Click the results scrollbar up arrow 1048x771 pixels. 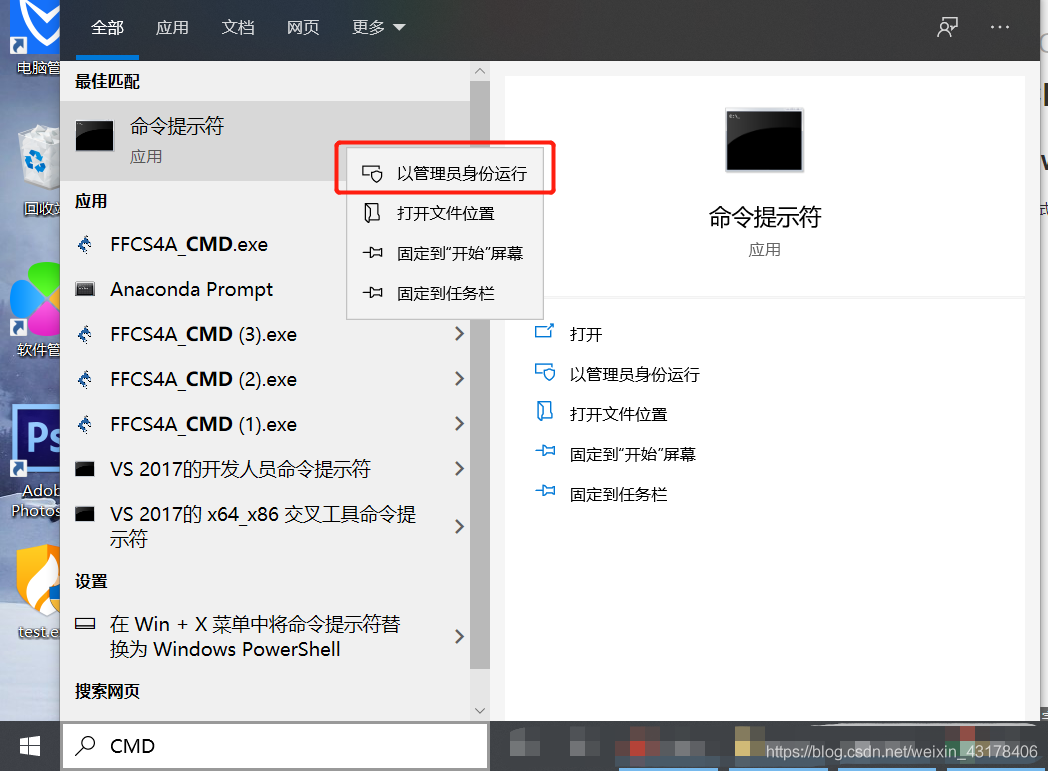click(479, 71)
